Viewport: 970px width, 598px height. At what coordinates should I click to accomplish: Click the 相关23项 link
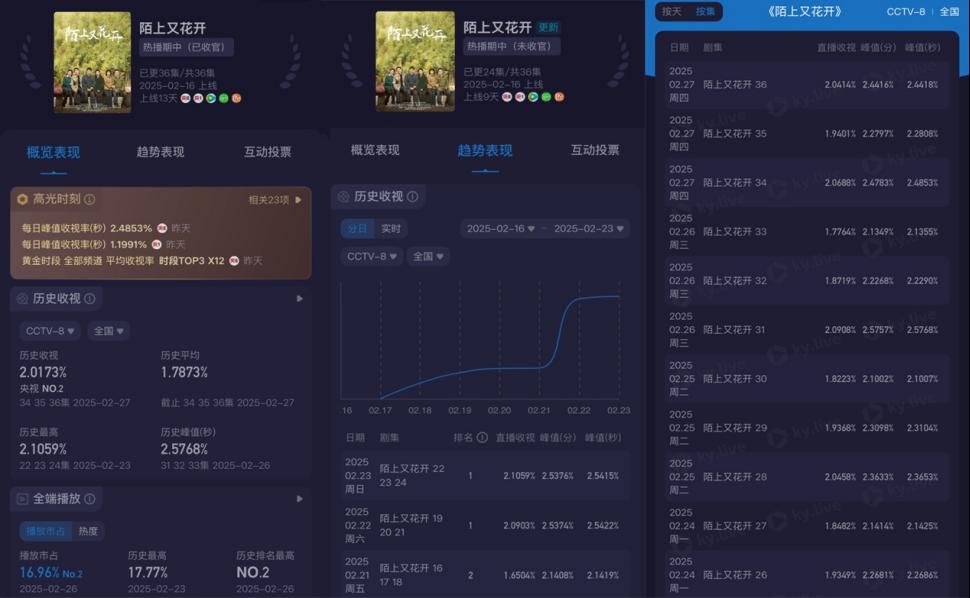pos(269,200)
